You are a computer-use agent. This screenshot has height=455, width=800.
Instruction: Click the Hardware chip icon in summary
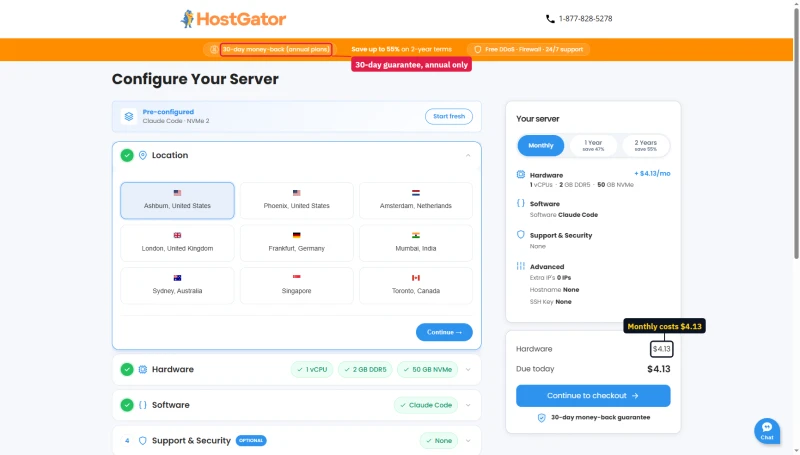520,174
